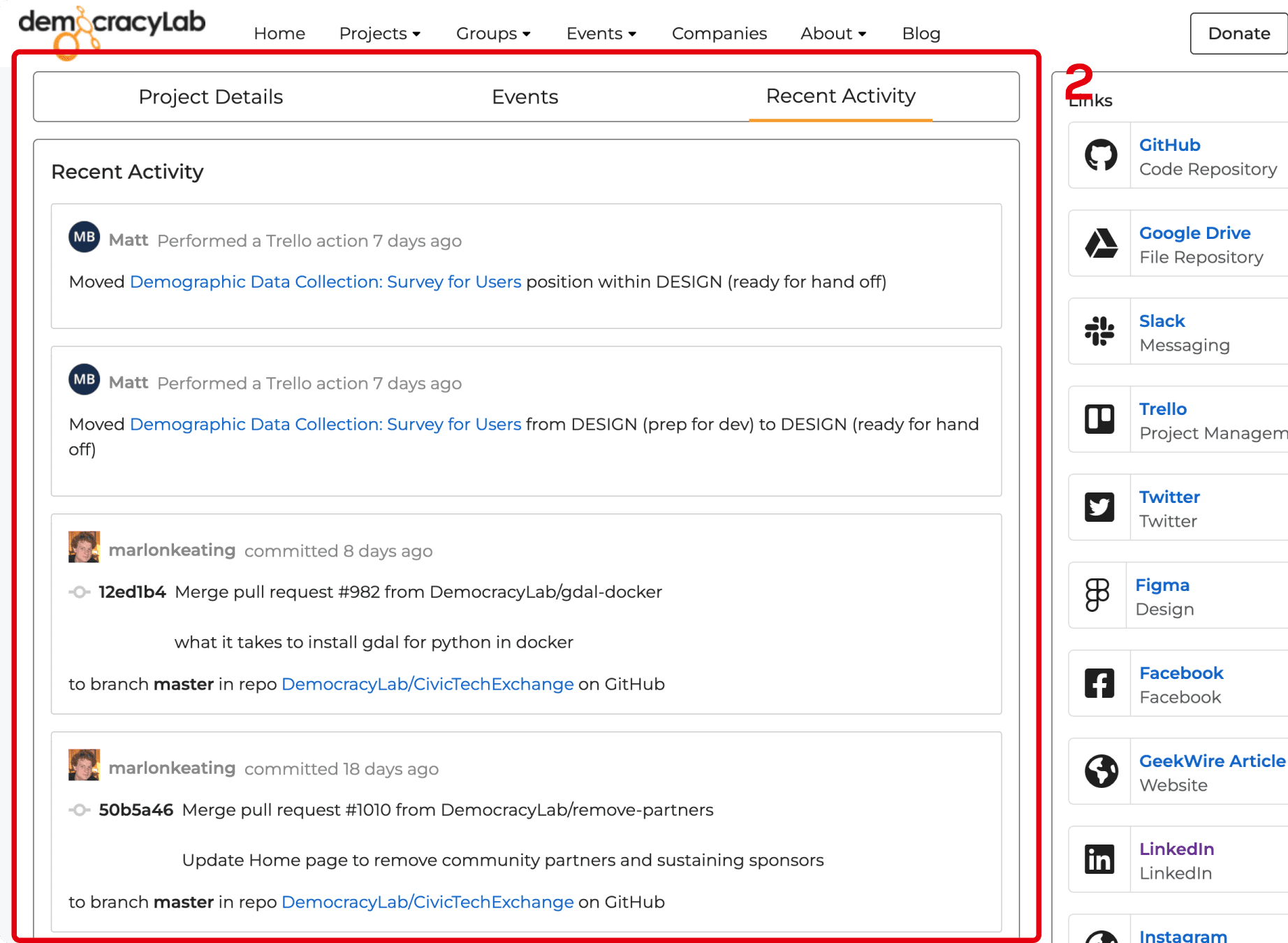This screenshot has width=1288, height=943.
Task: Open the Companies page
Action: click(x=719, y=34)
